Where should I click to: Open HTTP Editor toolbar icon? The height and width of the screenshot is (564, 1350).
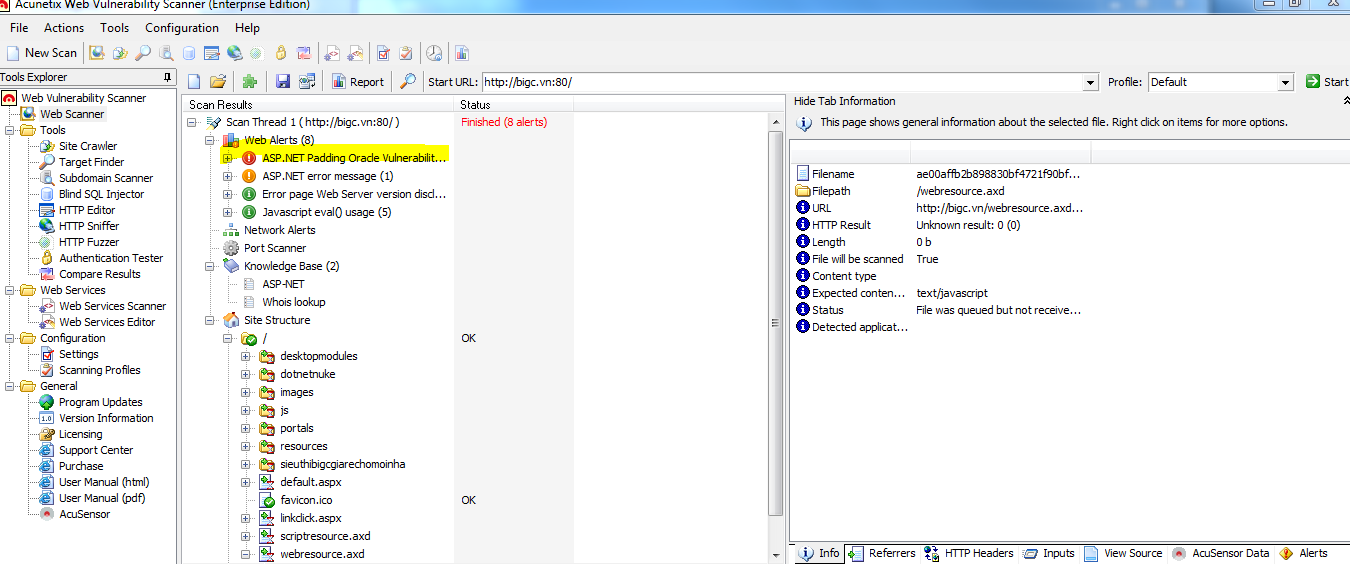[212, 53]
